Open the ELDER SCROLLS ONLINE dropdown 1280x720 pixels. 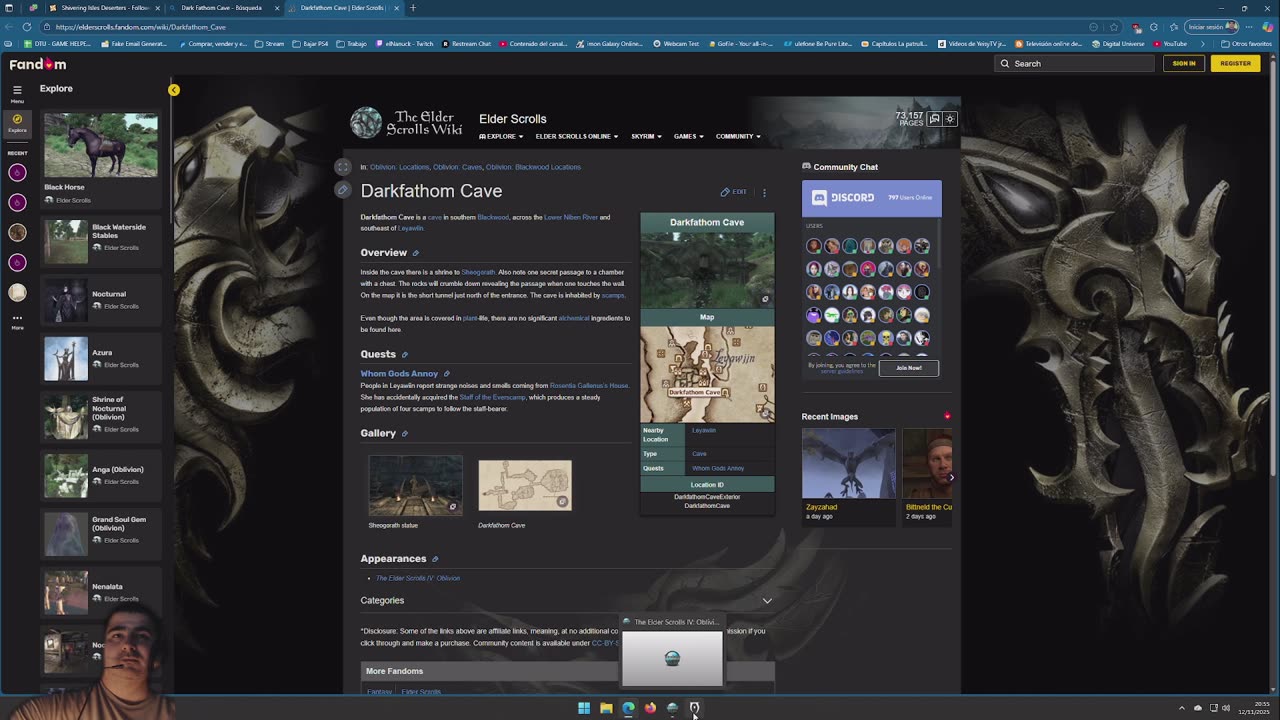[x=576, y=136]
